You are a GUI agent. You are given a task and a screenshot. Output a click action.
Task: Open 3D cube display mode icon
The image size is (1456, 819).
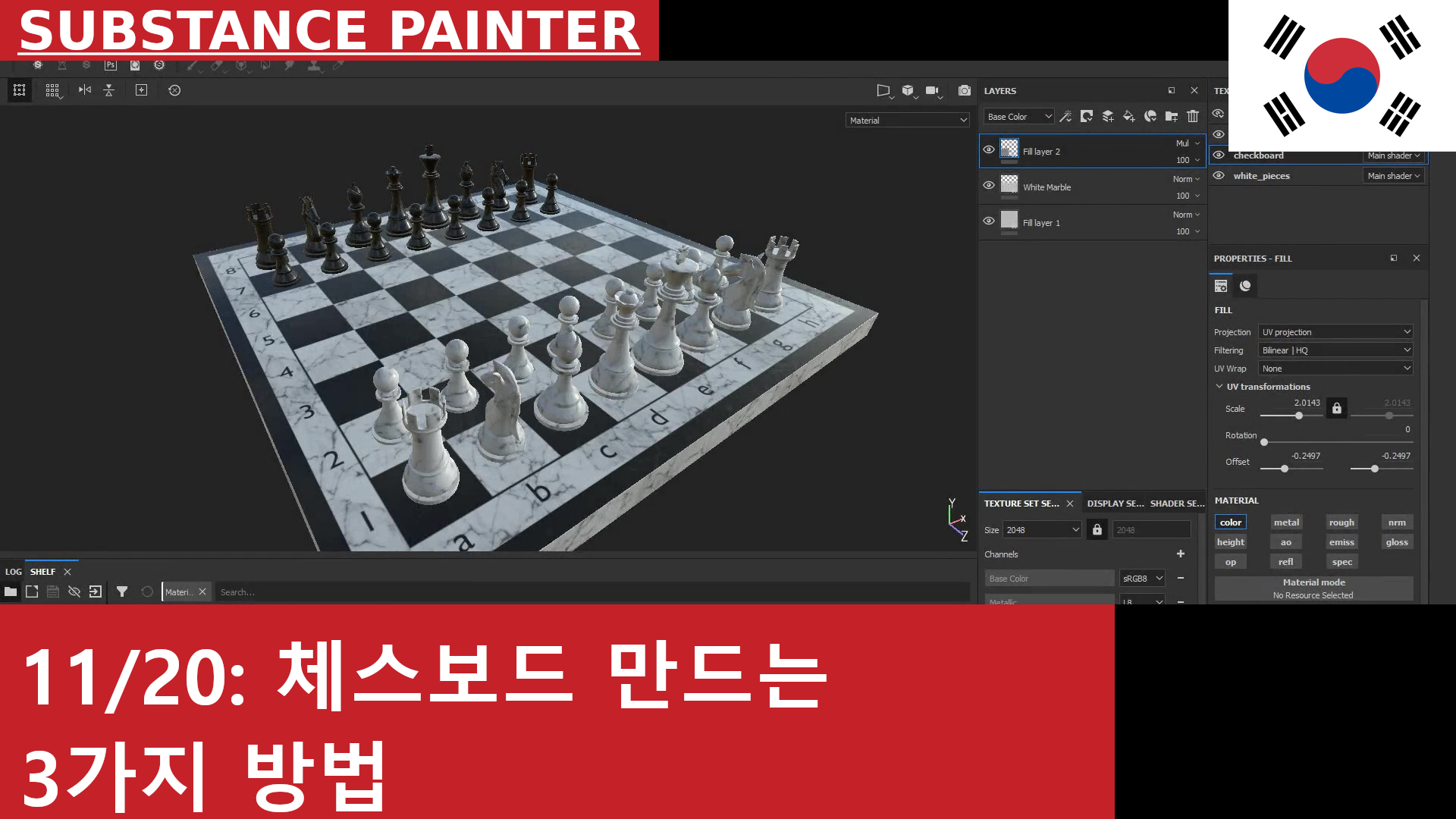(x=908, y=90)
